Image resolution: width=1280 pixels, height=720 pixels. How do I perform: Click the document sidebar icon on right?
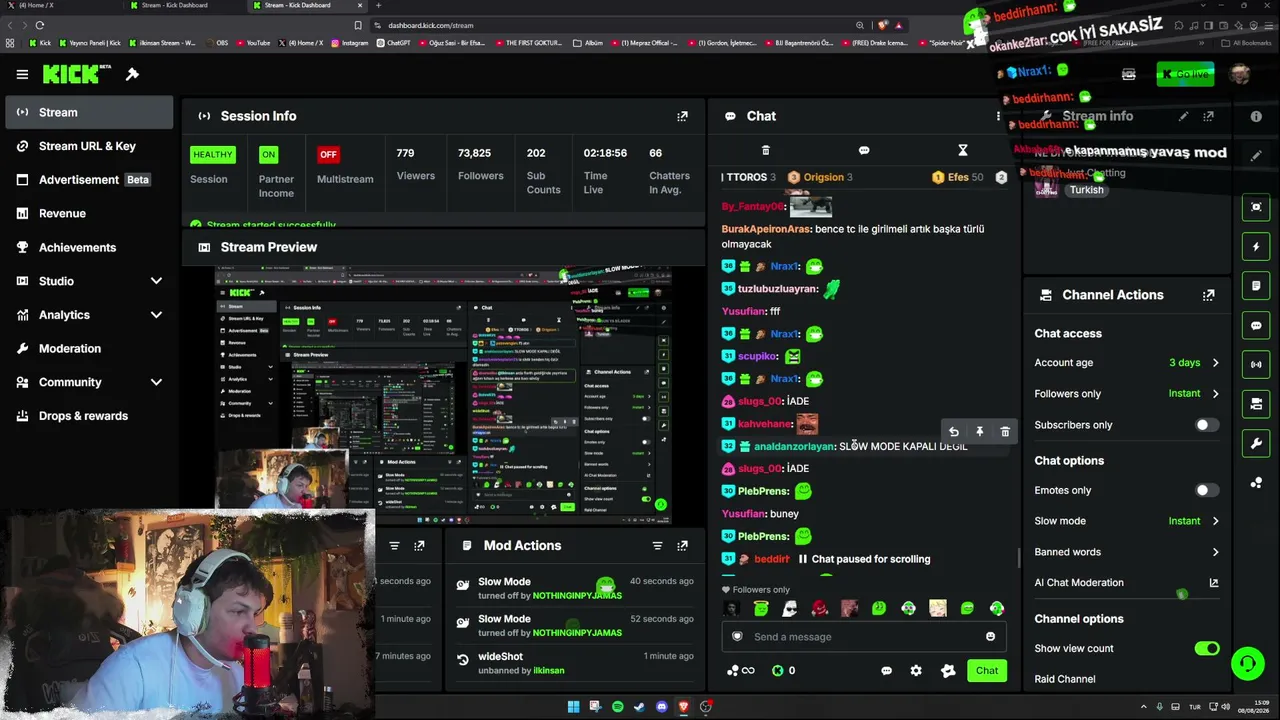pyautogui.click(x=1257, y=286)
